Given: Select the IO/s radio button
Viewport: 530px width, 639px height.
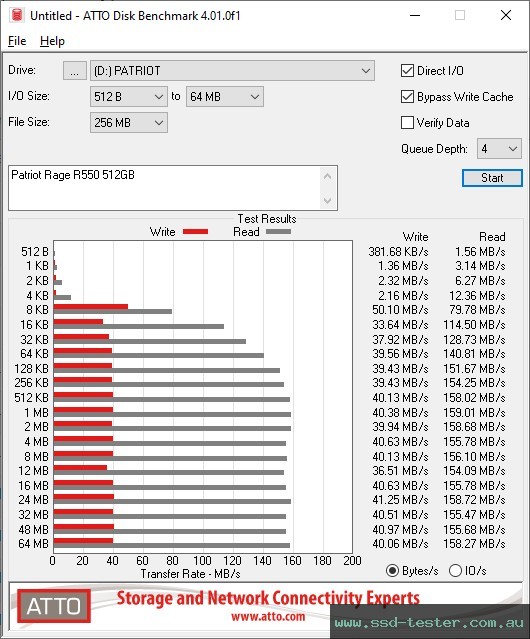Looking at the screenshot, I should tap(455, 571).
